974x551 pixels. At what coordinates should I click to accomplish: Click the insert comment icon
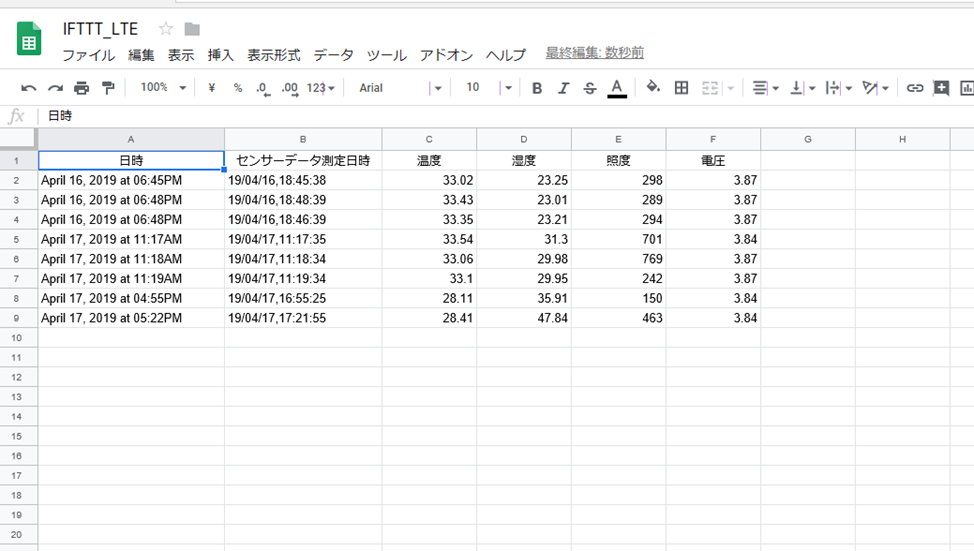(x=941, y=88)
